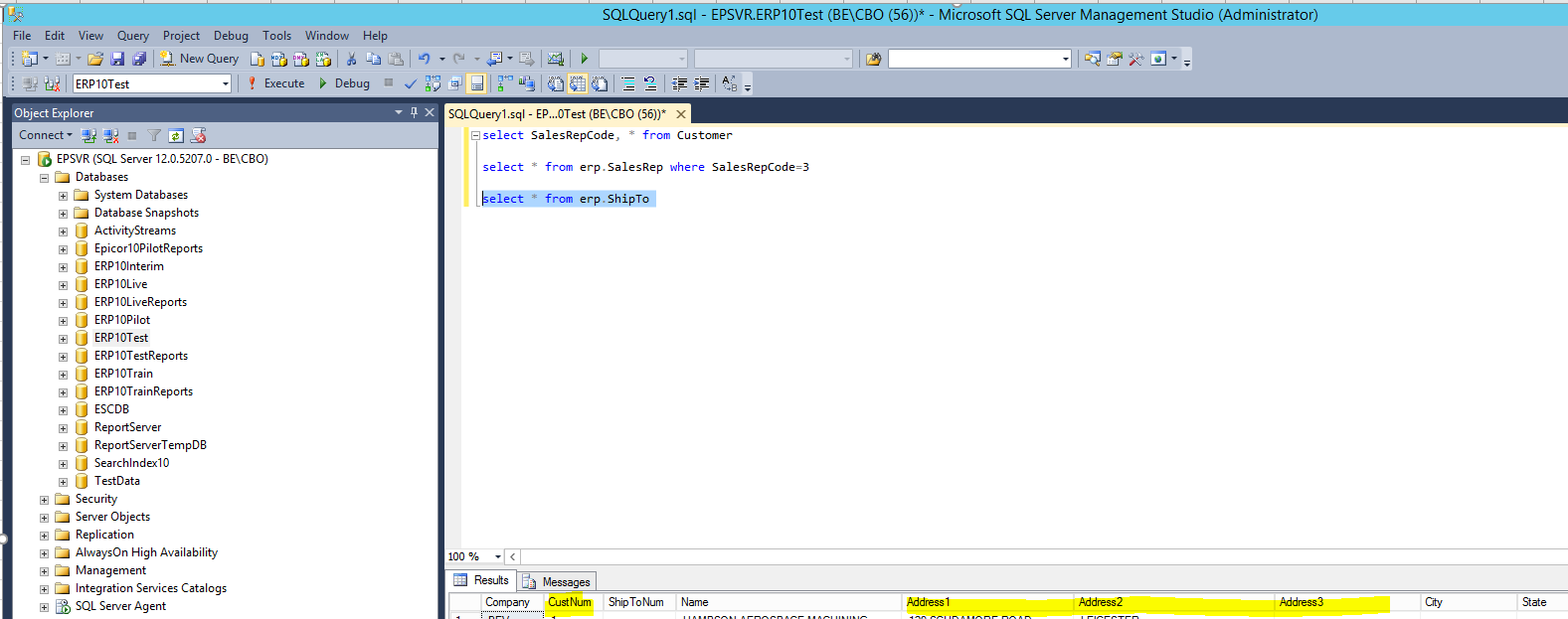Click Display Estimated Execution Plan icon
This screenshot has width=1568, height=619.
(x=433, y=83)
